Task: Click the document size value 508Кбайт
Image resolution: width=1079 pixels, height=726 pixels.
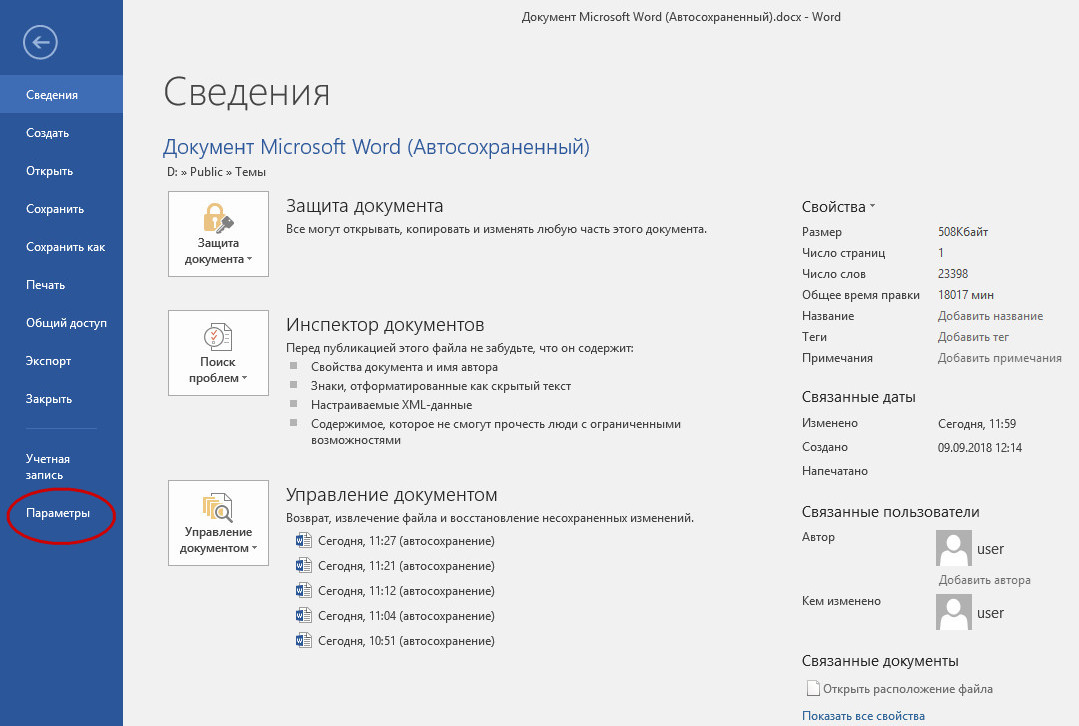Action: 963,232
